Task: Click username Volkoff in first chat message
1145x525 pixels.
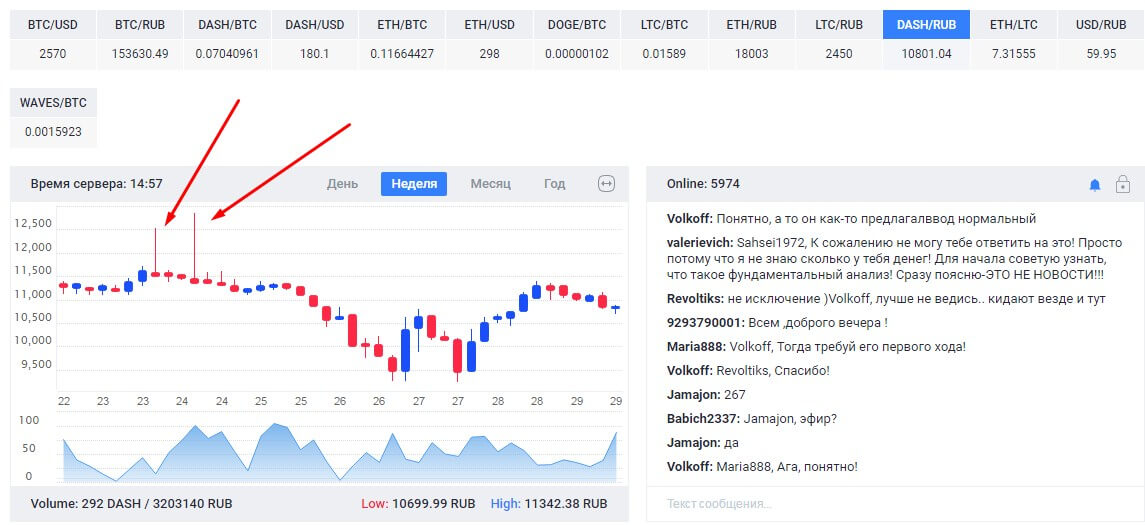Action: pyautogui.click(x=689, y=218)
